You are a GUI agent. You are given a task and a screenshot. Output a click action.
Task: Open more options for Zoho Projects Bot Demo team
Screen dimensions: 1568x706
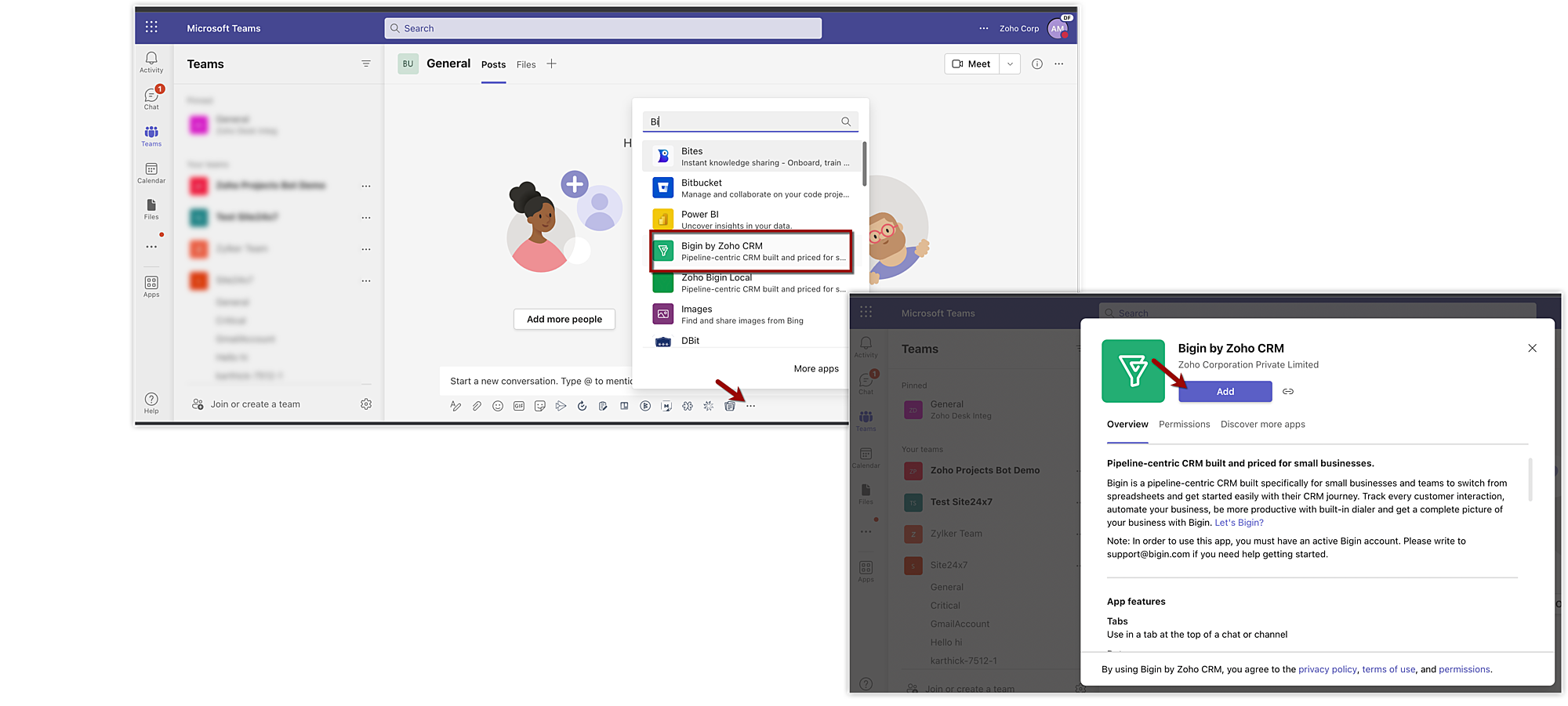[366, 186]
